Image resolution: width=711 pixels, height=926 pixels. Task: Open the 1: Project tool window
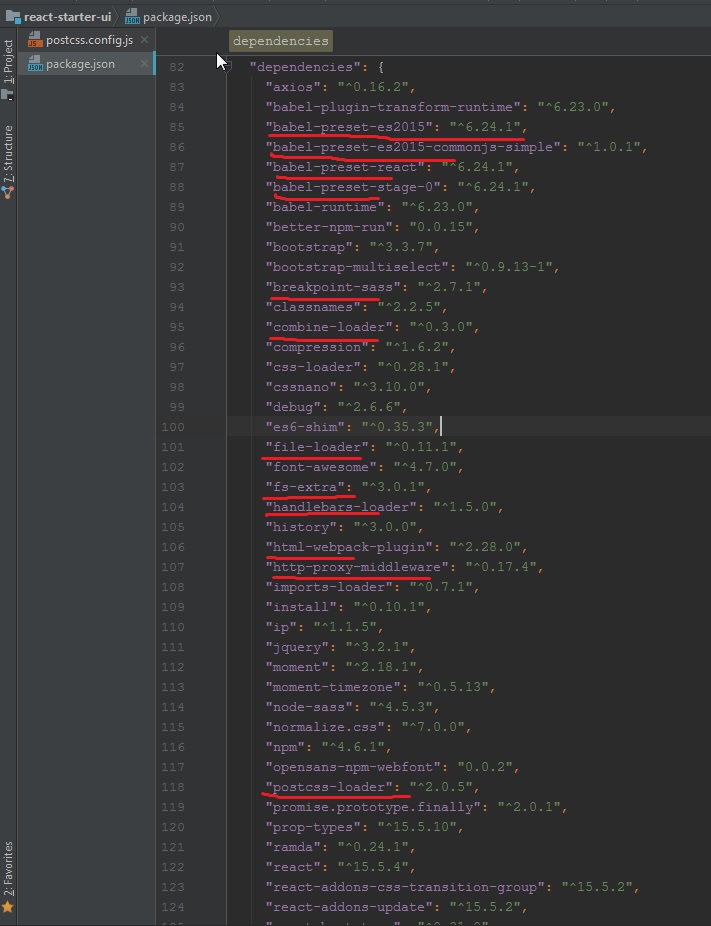pyautogui.click(x=8, y=61)
